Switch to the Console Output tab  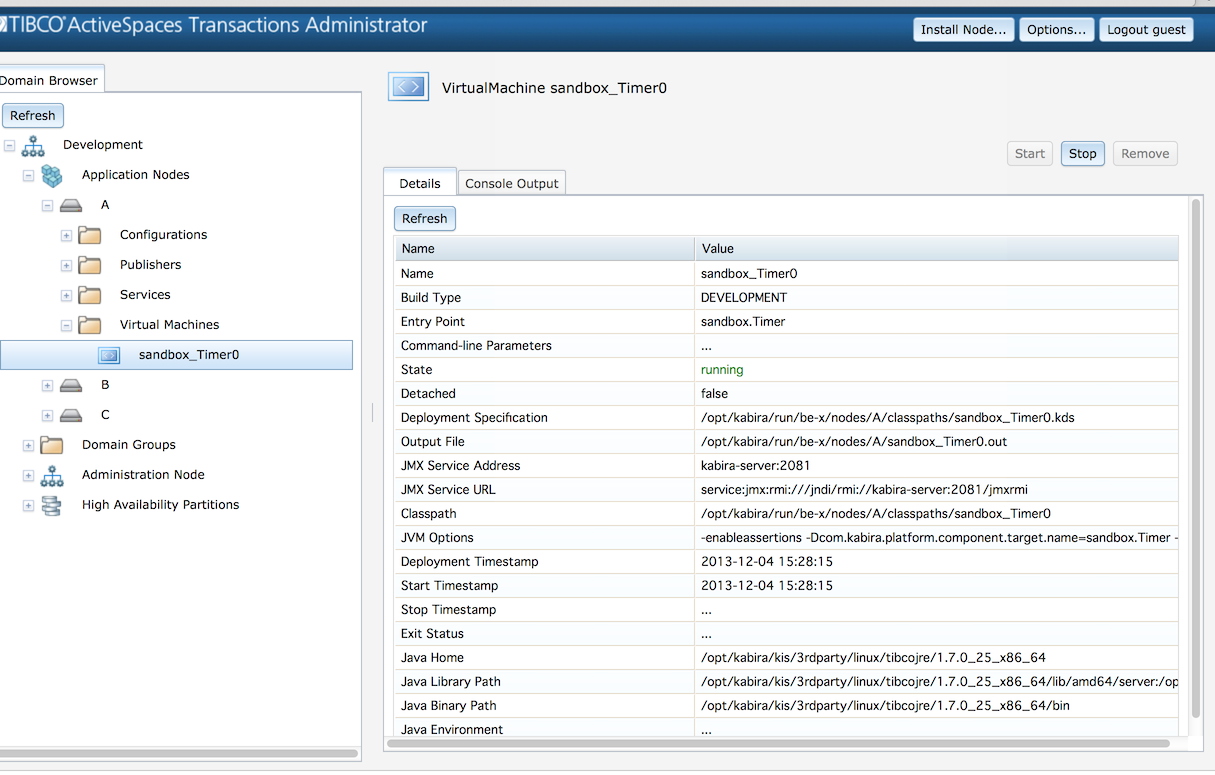tap(511, 183)
